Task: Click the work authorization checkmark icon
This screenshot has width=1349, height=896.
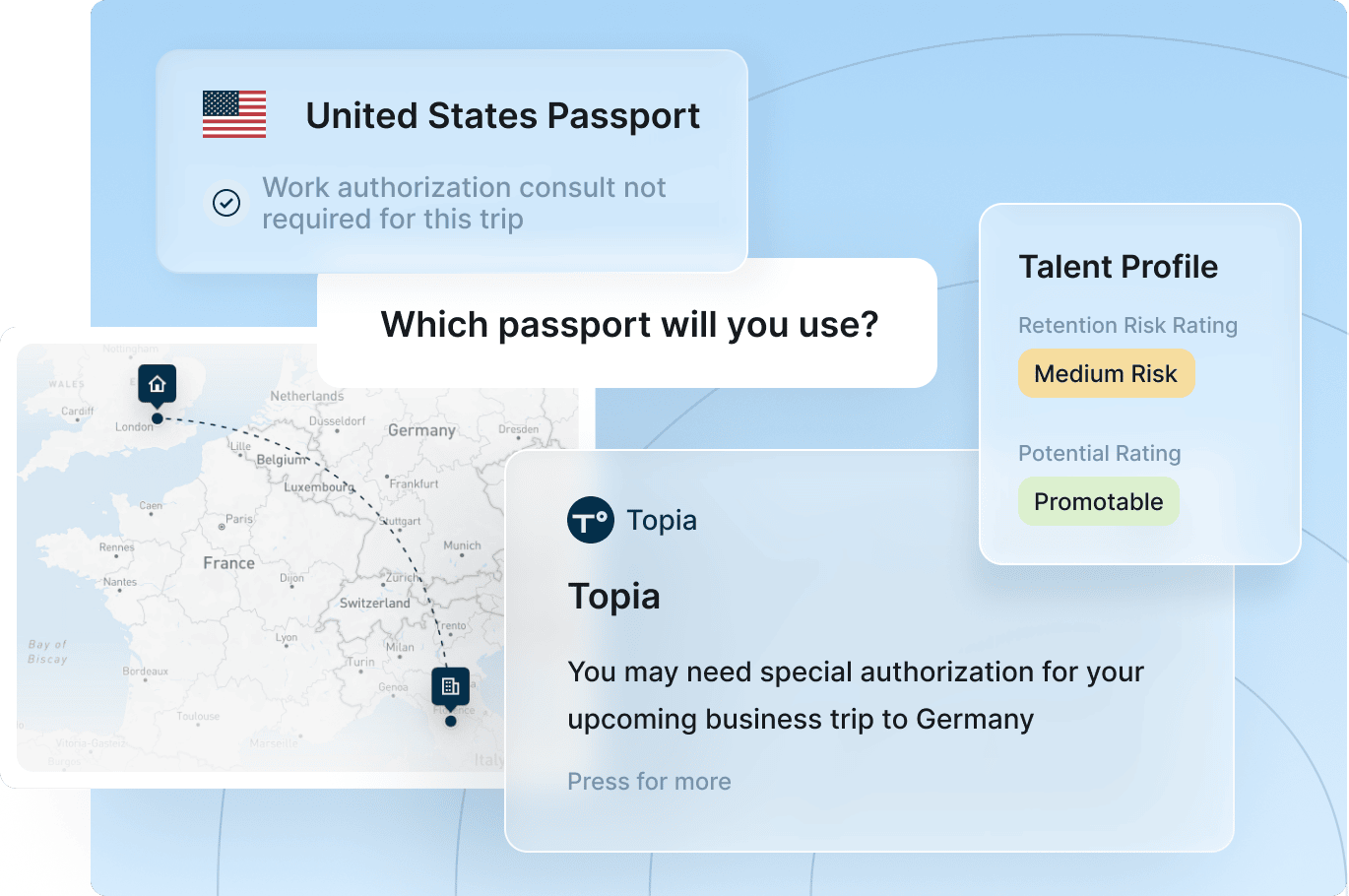Action: click(226, 203)
